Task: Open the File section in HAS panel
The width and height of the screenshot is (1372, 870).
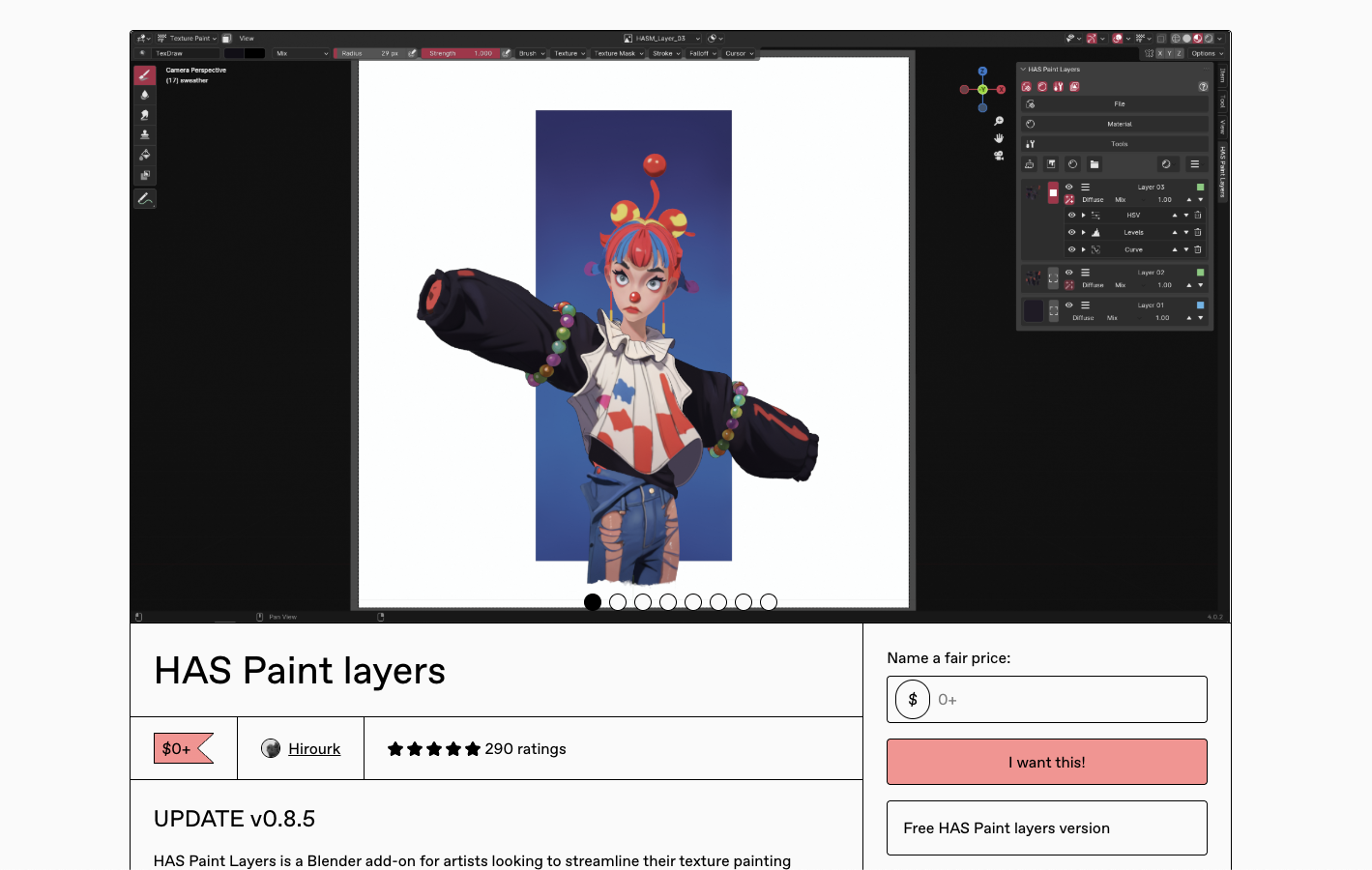Action: coord(1115,103)
